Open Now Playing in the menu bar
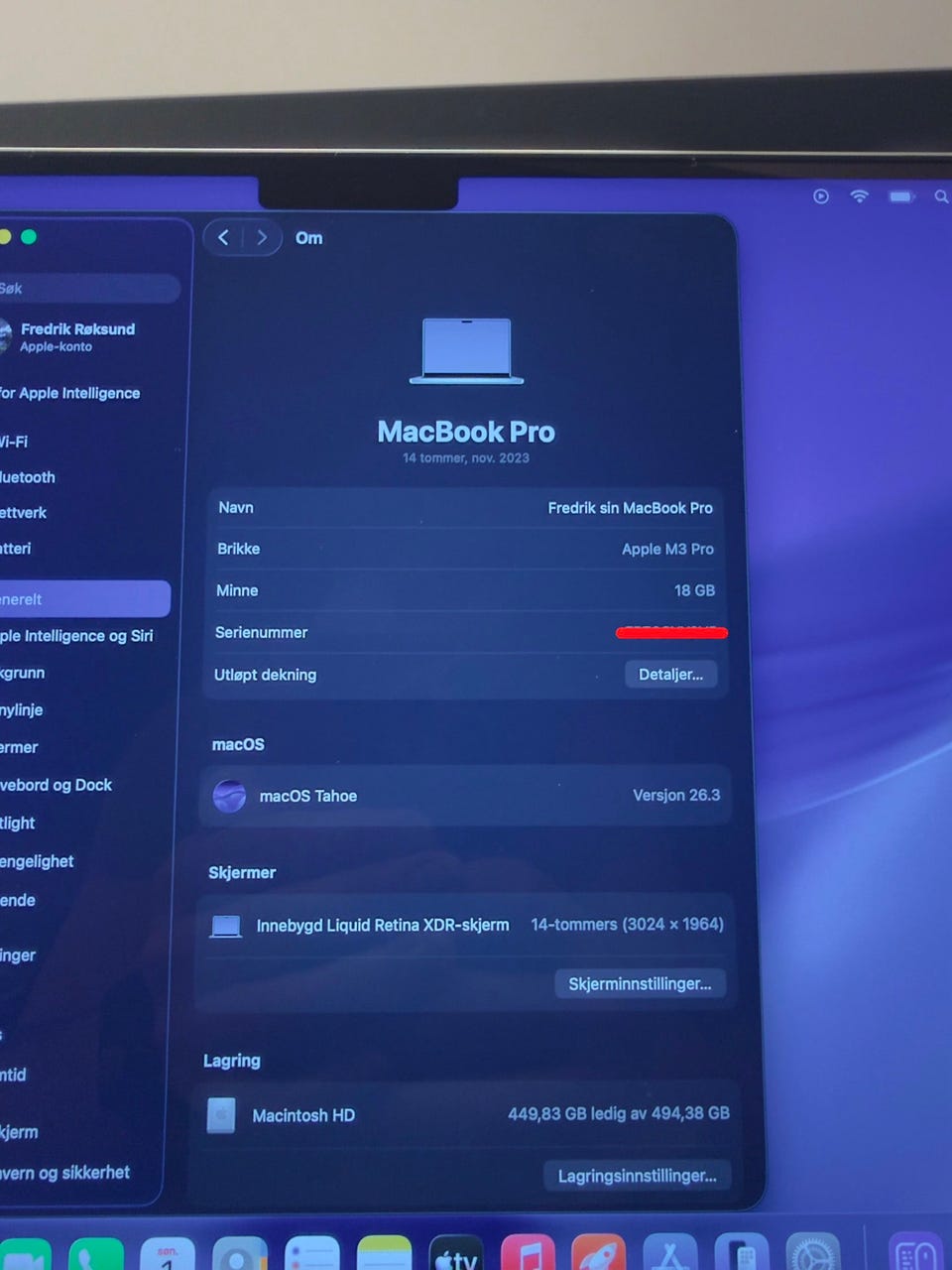Screen dimensions: 952x1270 [821, 196]
